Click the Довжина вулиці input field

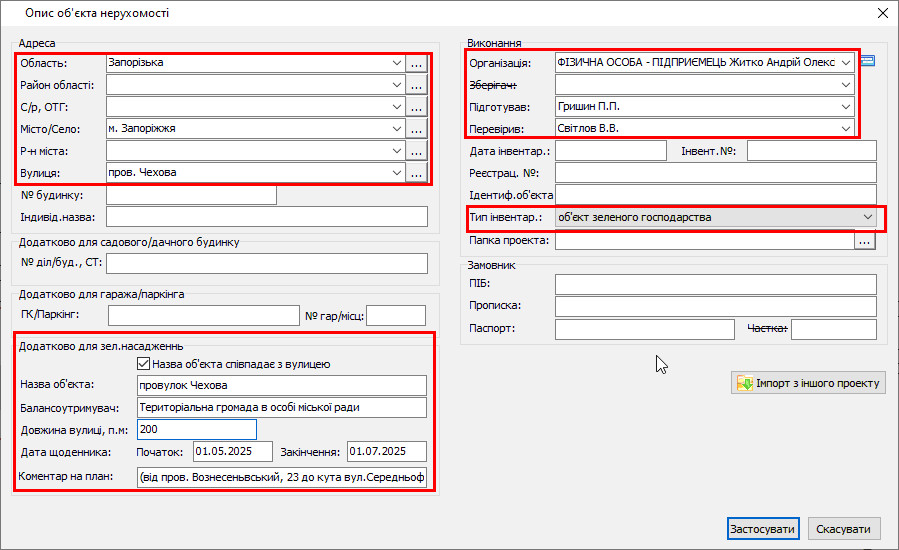[196, 430]
